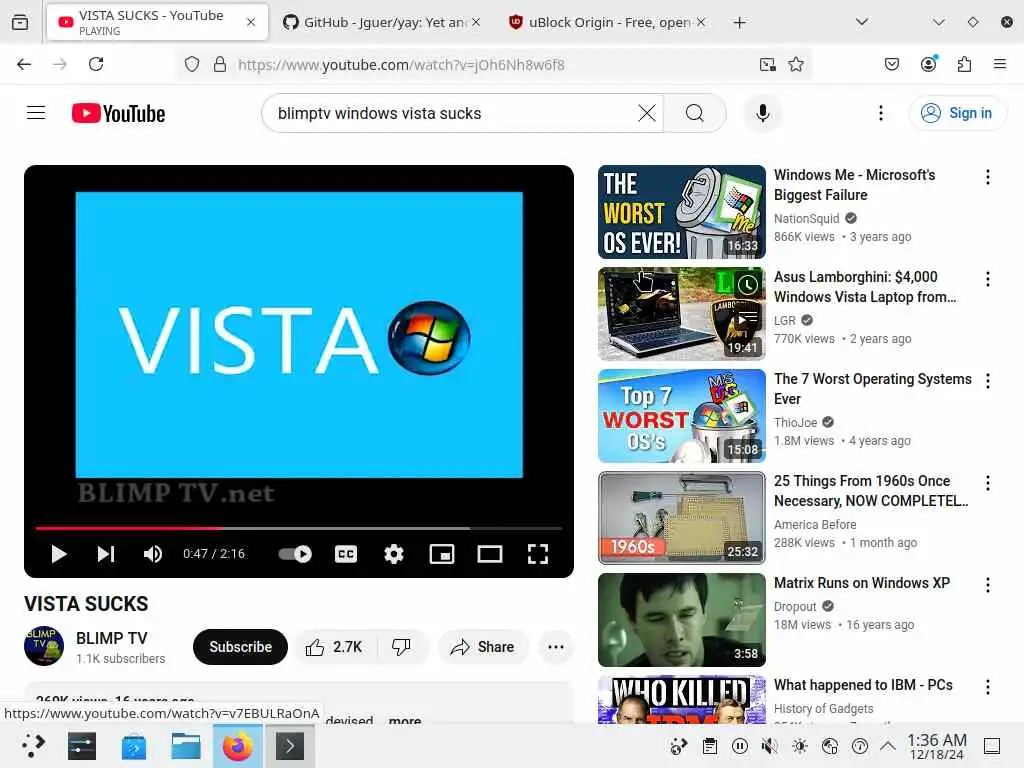Toggle muted audio volume in tray
Viewport: 1024px width, 768px height.
click(x=770, y=746)
